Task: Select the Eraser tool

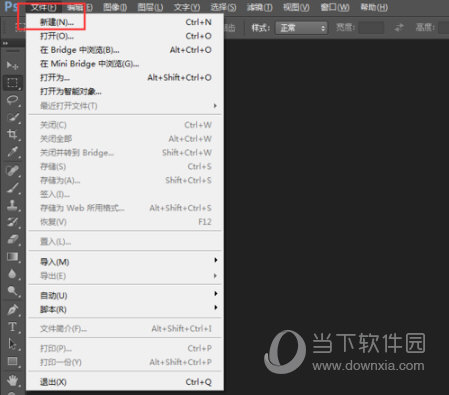Action: tap(12, 240)
